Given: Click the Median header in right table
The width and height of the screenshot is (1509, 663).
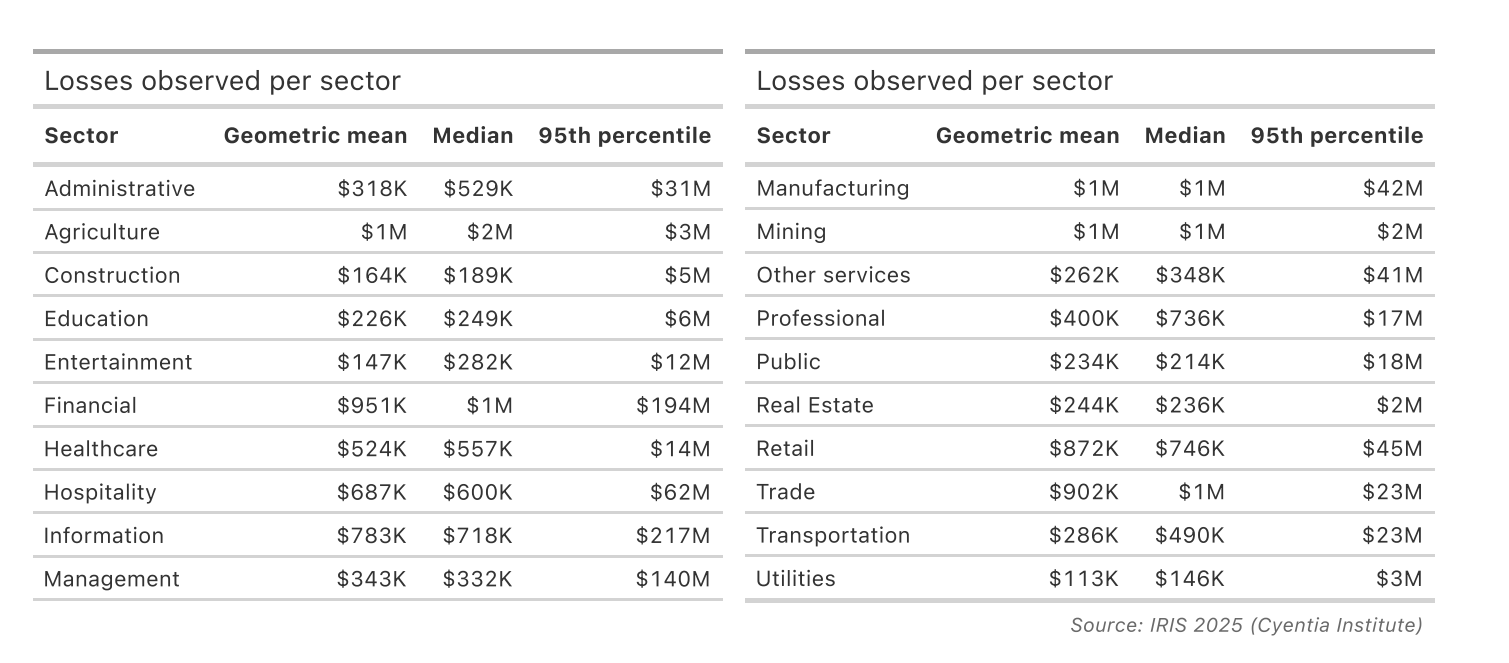Looking at the screenshot, I should point(1184,136).
